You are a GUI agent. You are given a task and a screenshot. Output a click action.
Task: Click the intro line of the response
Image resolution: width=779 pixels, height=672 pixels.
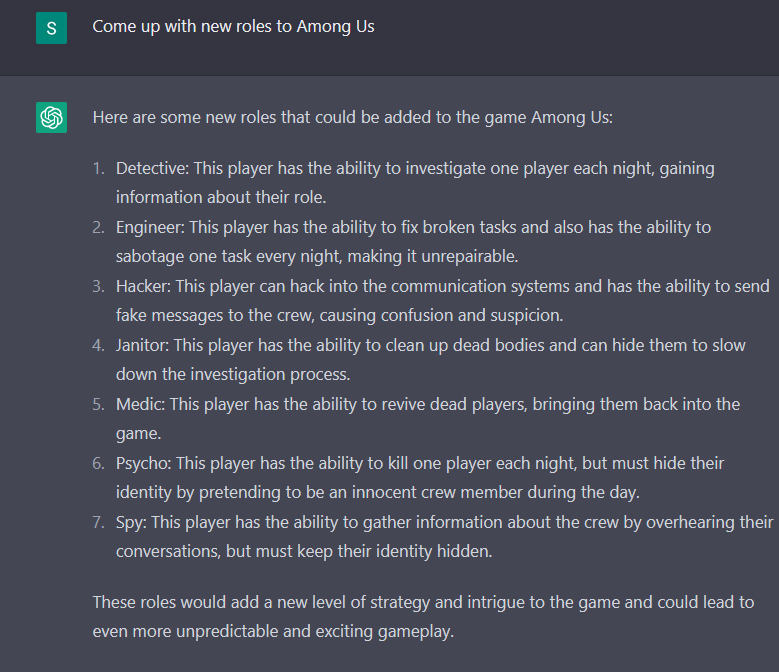coord(353,118)
